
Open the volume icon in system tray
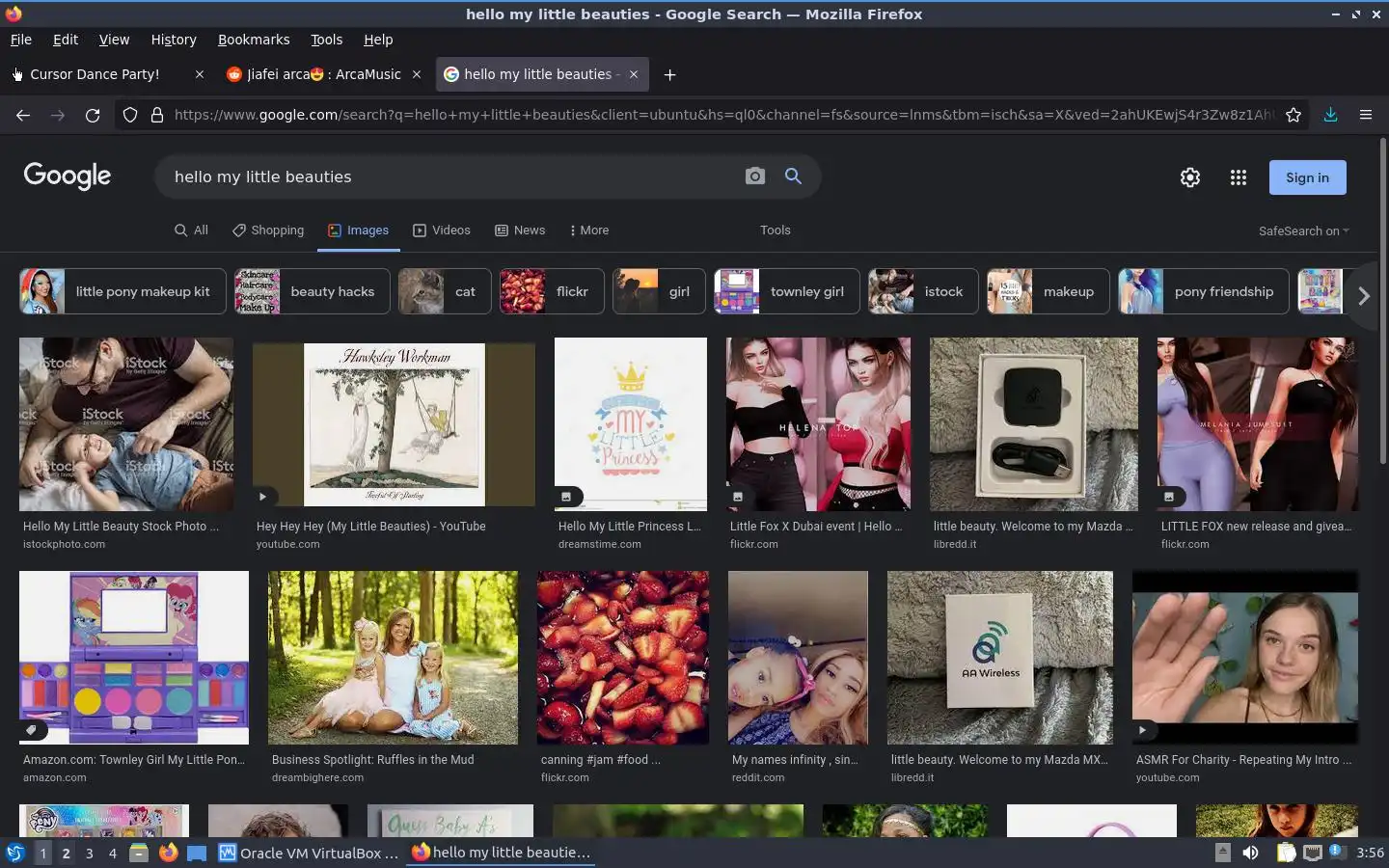coord(1250,853)
